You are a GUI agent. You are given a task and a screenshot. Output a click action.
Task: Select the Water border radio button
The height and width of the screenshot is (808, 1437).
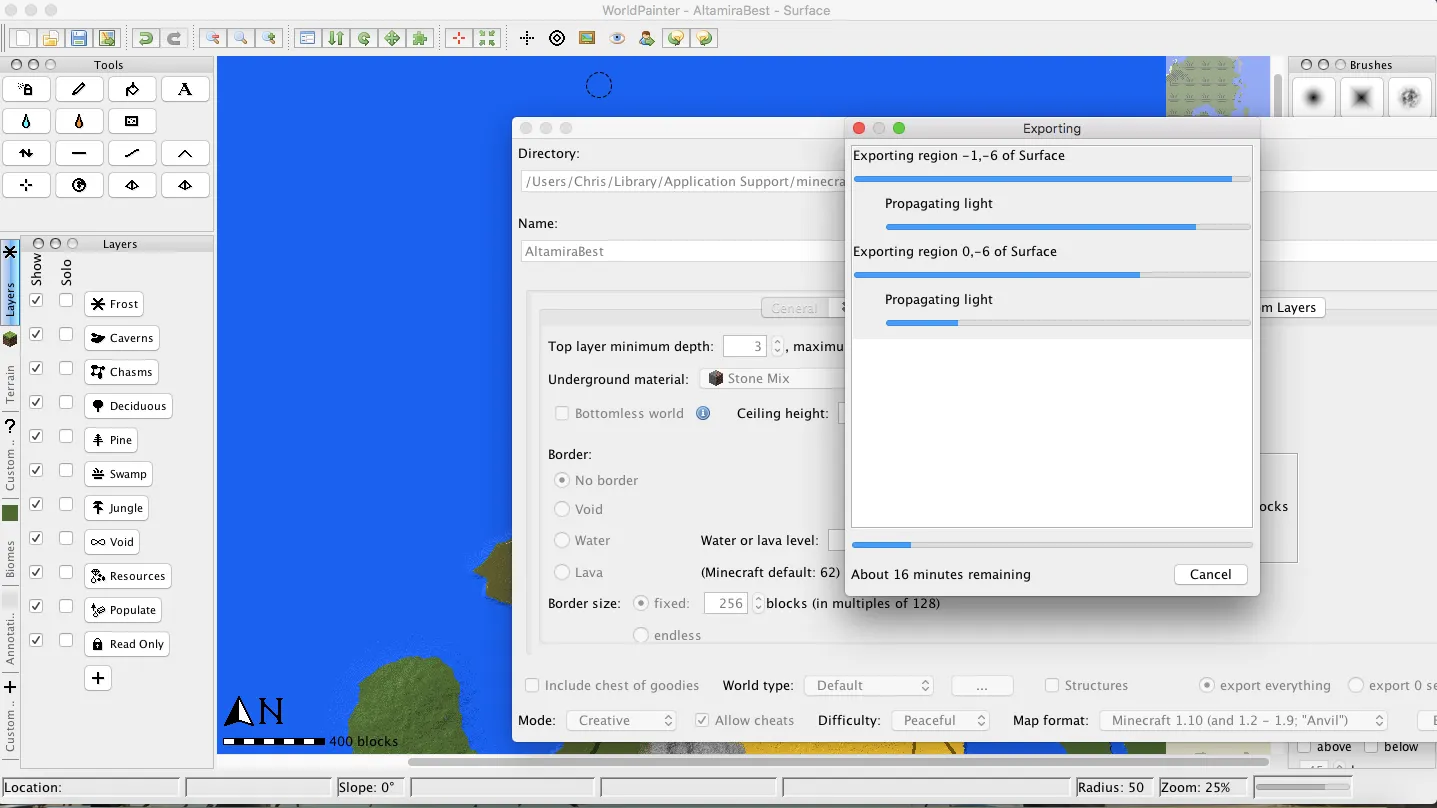(562, 540)
